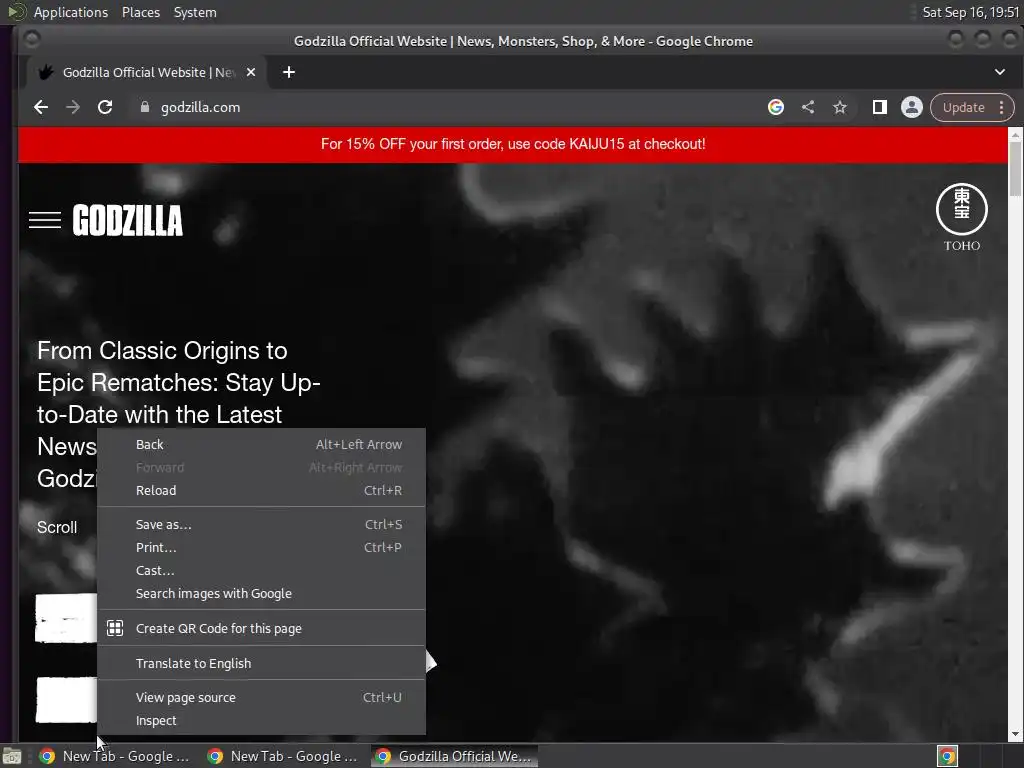Screen dimensions: 1024x768
Task: Click the Chrome icon in taskbar tray
Action: pyautogui.click(x=947, y=756)
